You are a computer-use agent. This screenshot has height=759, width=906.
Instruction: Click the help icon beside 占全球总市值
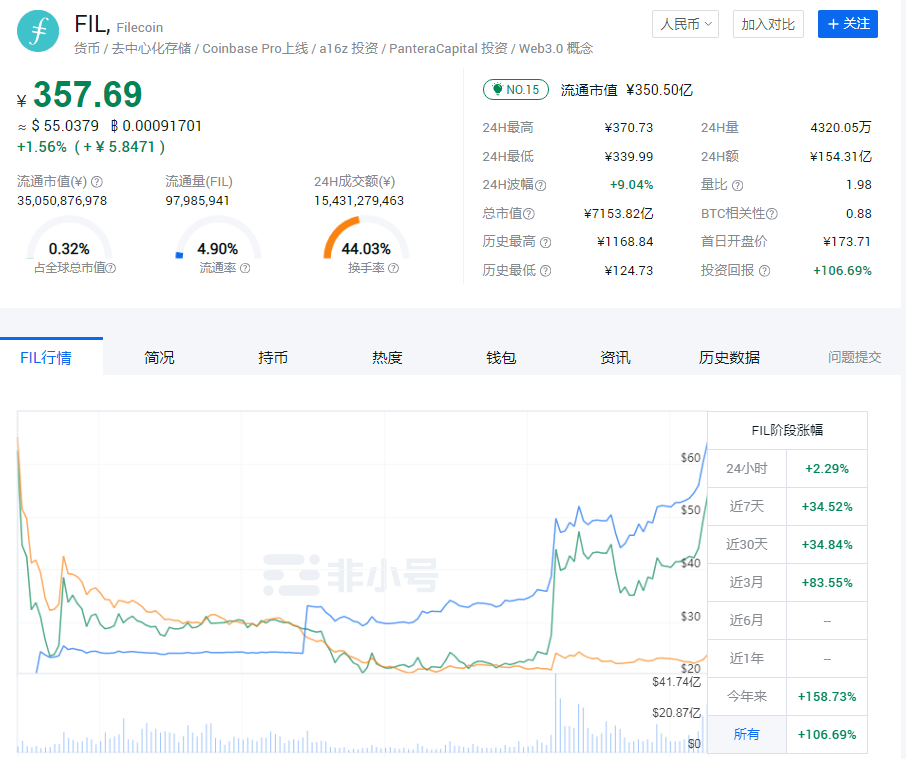[x=111, y=268]
